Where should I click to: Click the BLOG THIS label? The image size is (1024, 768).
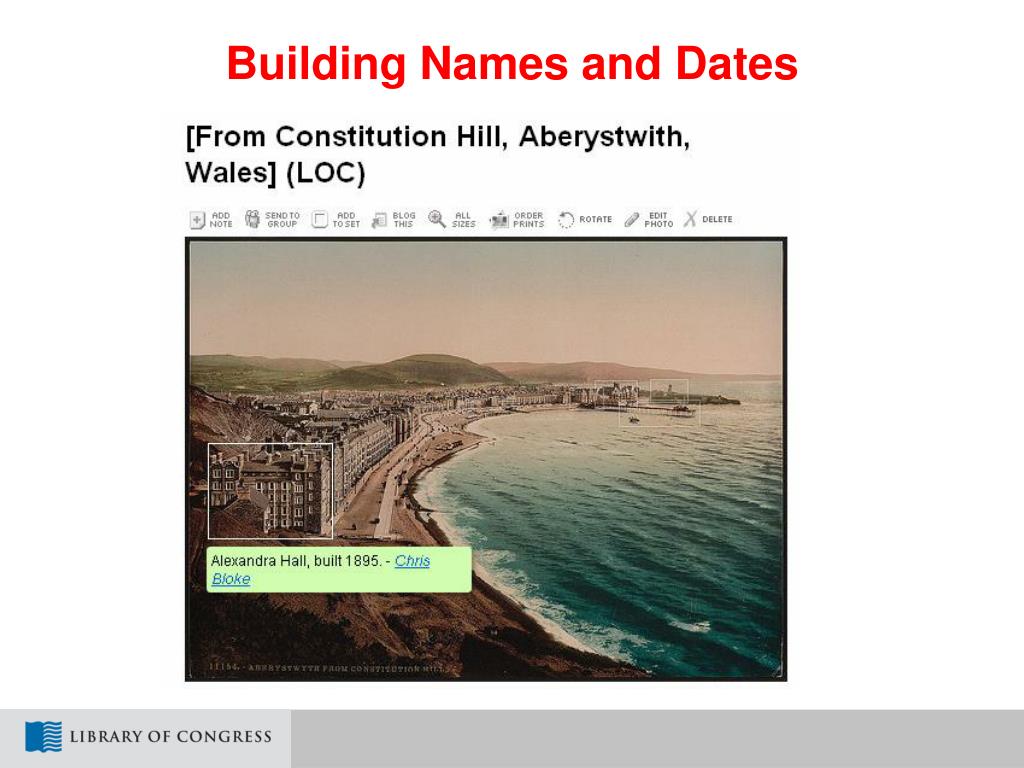pyautogui.click(x=404, y=219)
